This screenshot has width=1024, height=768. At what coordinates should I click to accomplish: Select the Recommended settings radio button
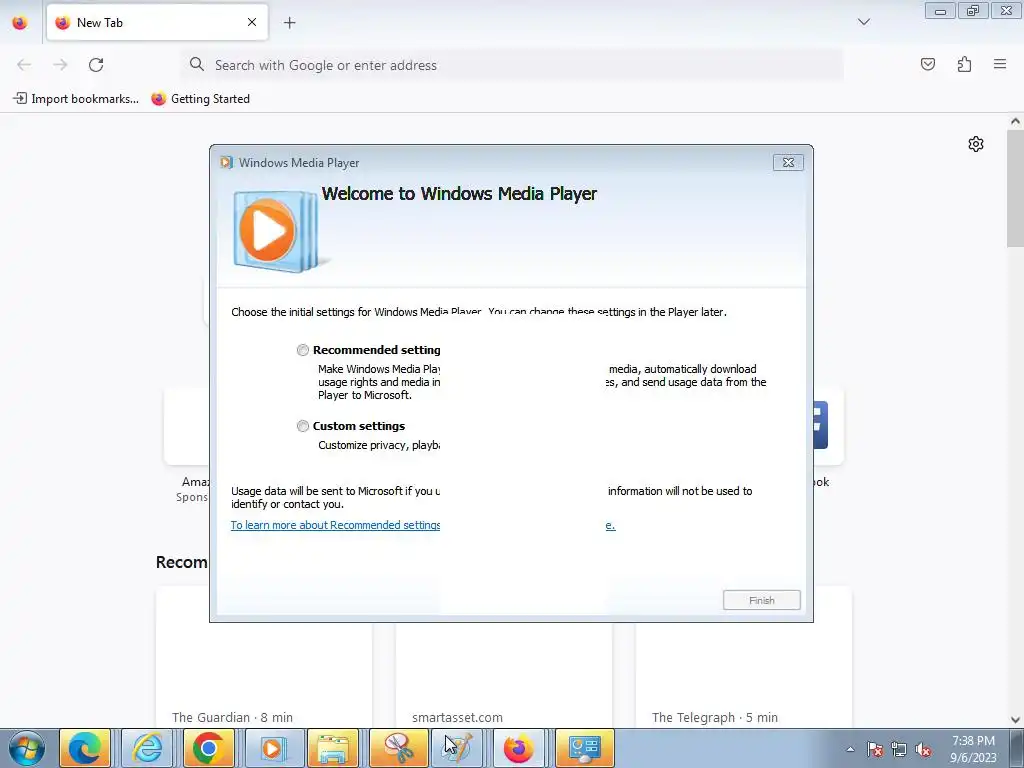302,350
